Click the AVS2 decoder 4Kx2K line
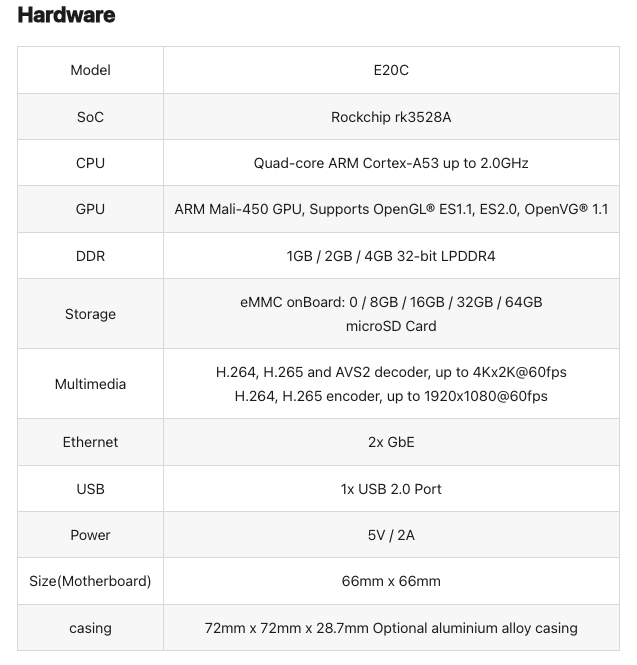Viewport: 637px width, 665px height. 391,372
